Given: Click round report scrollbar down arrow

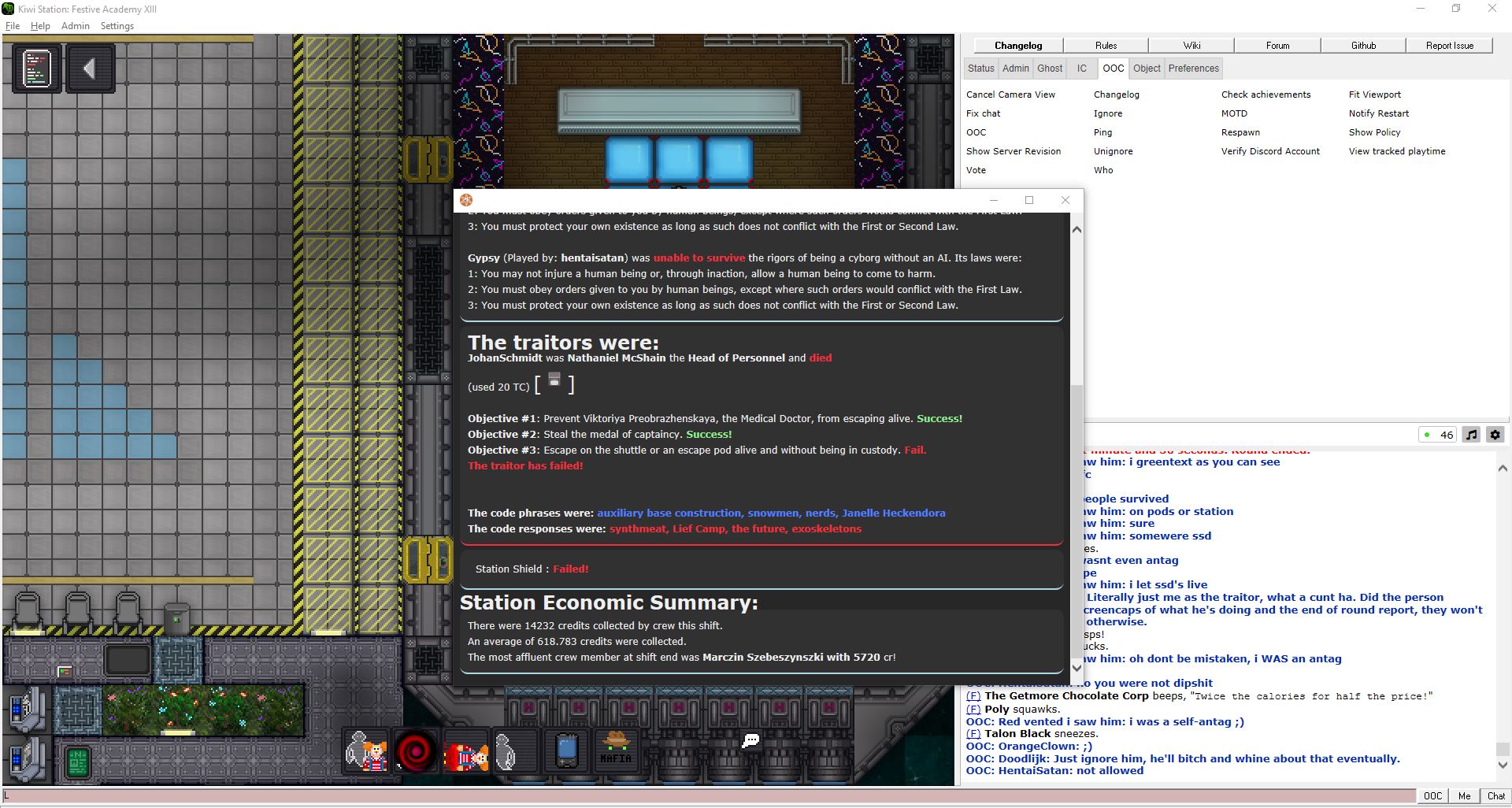Looking at the screenshot, I should [x=1077, y=668].
